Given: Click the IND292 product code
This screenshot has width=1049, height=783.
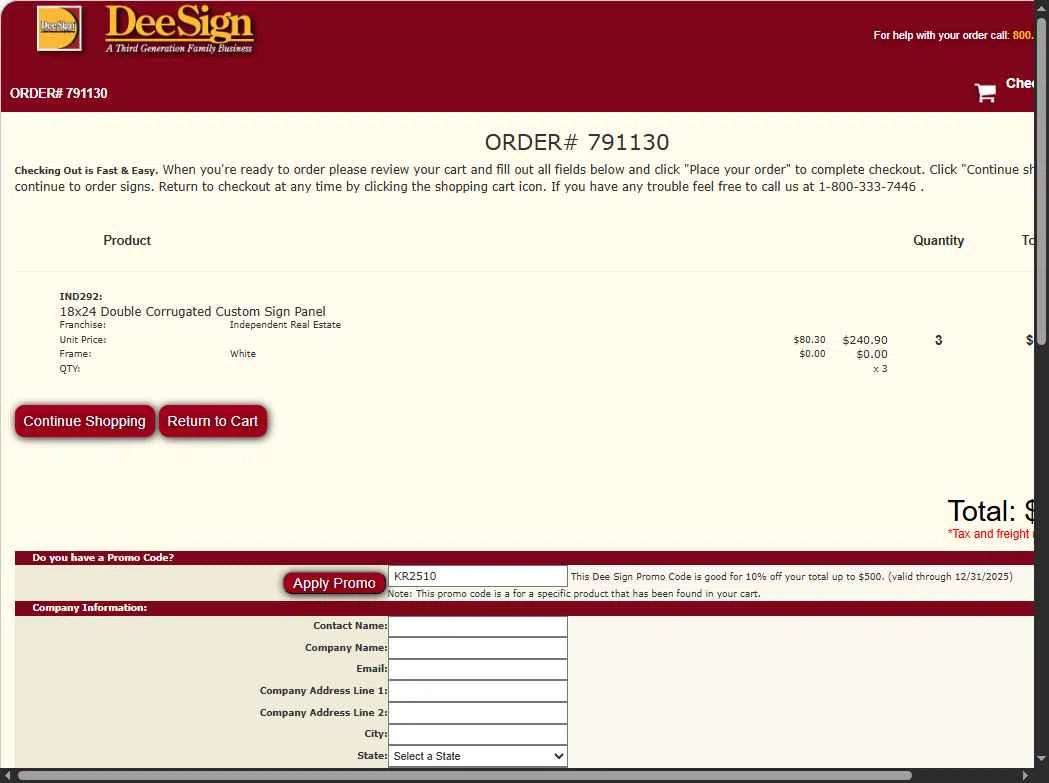Looking at the screenshot, I should pyautogui.click(x=80, y=296).
